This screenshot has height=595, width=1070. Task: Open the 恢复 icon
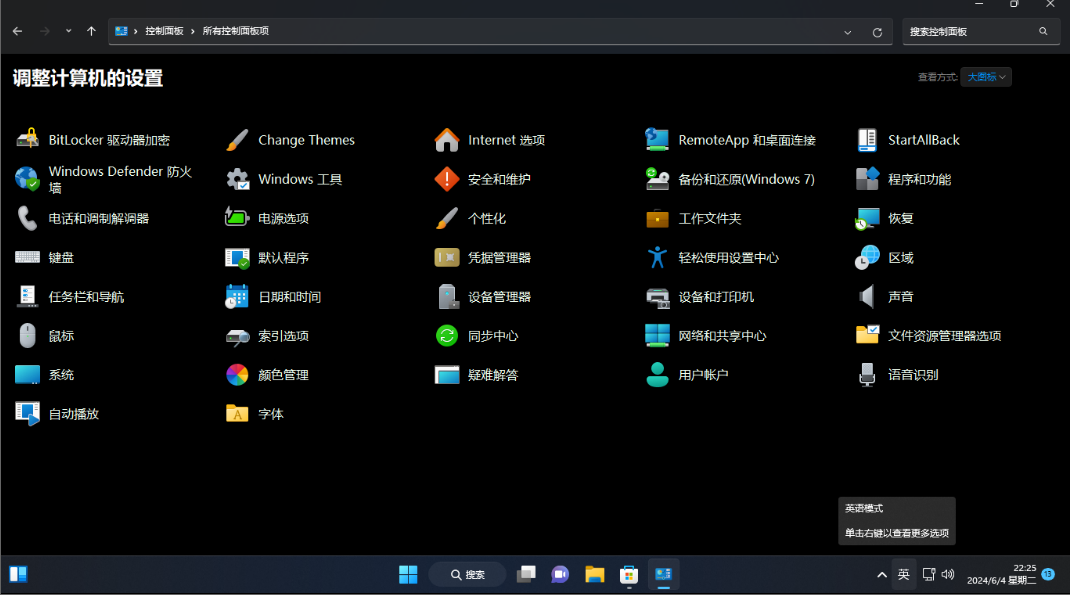(x=867, y=218)
